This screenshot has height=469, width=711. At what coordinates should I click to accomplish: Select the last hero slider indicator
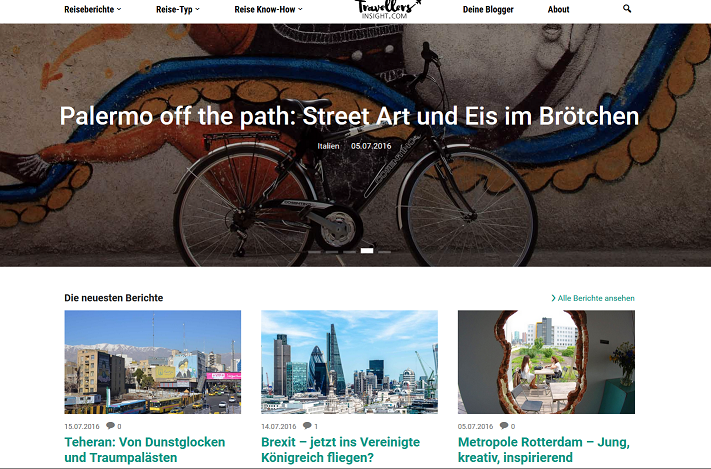coord(385,252)
